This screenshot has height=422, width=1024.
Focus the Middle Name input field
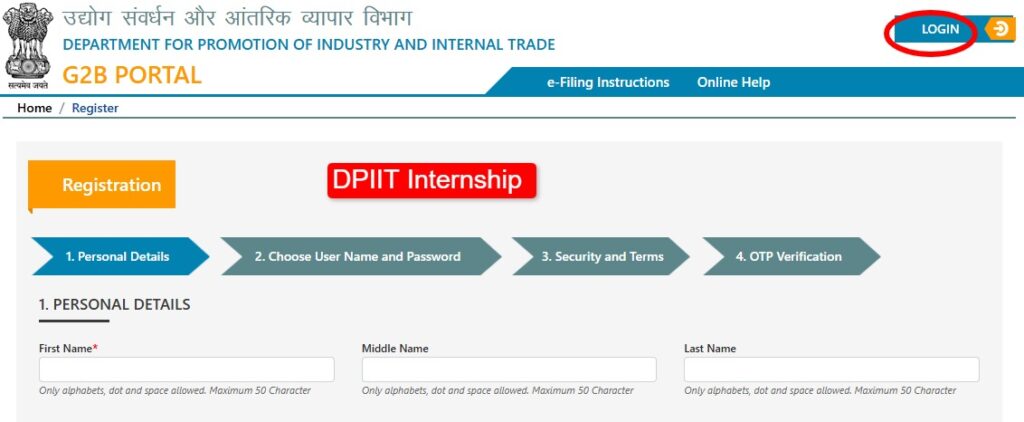[509, 369]
